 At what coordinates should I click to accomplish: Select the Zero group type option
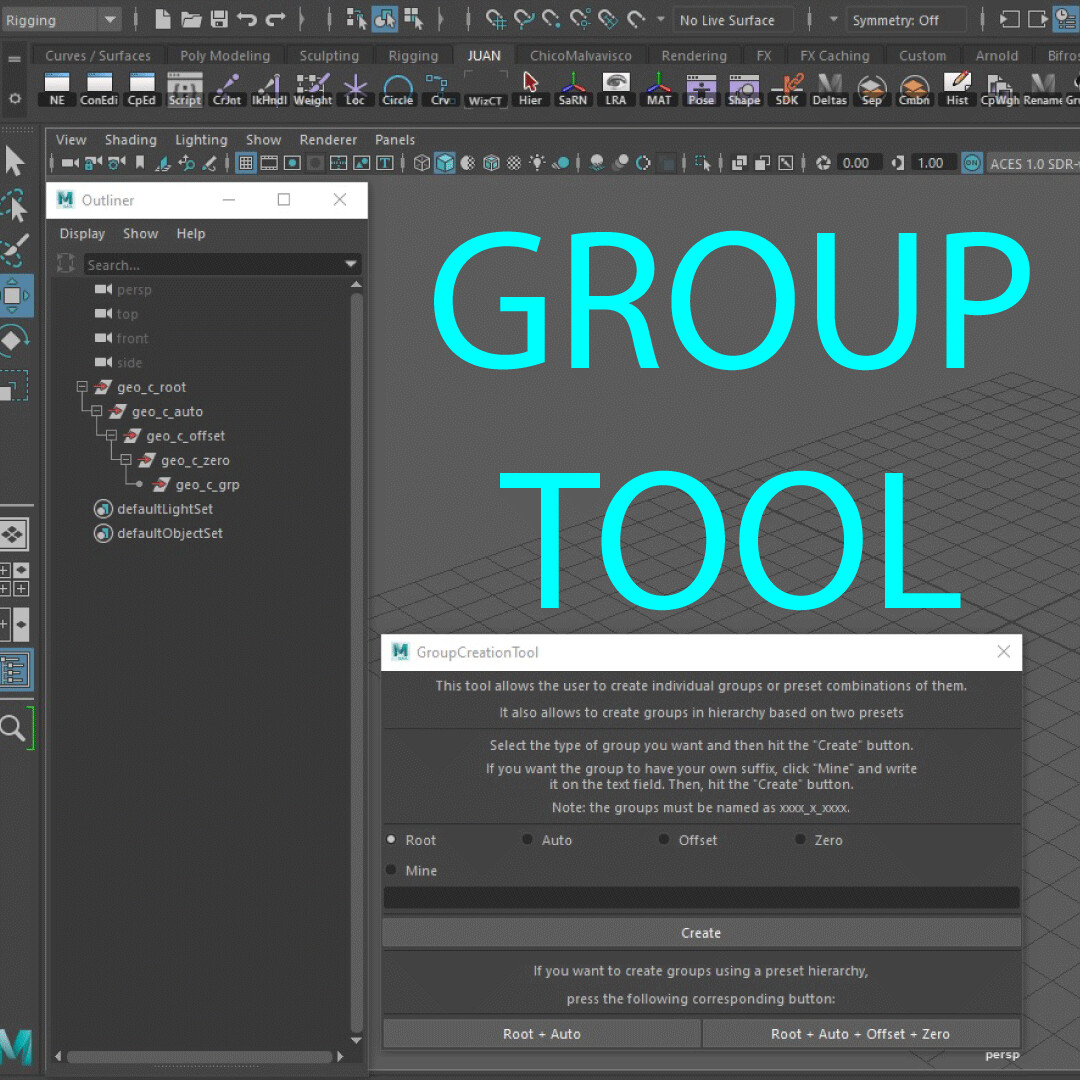pos(801,840)
